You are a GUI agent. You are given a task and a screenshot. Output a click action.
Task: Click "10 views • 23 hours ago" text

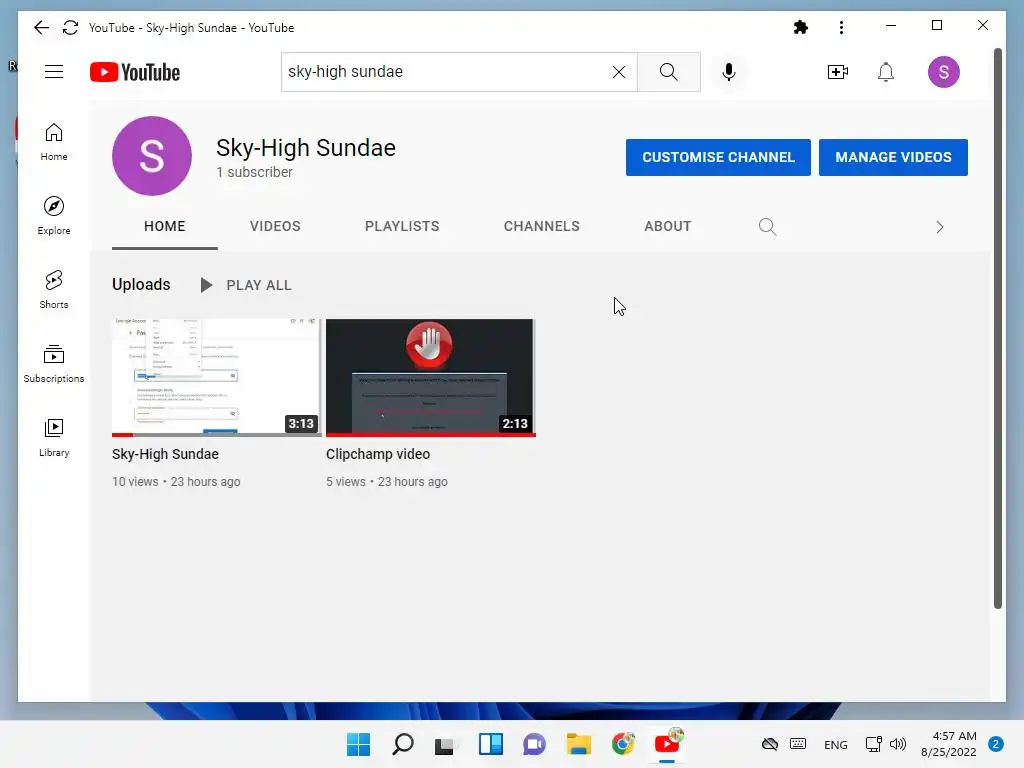click(x=176, y=482)
